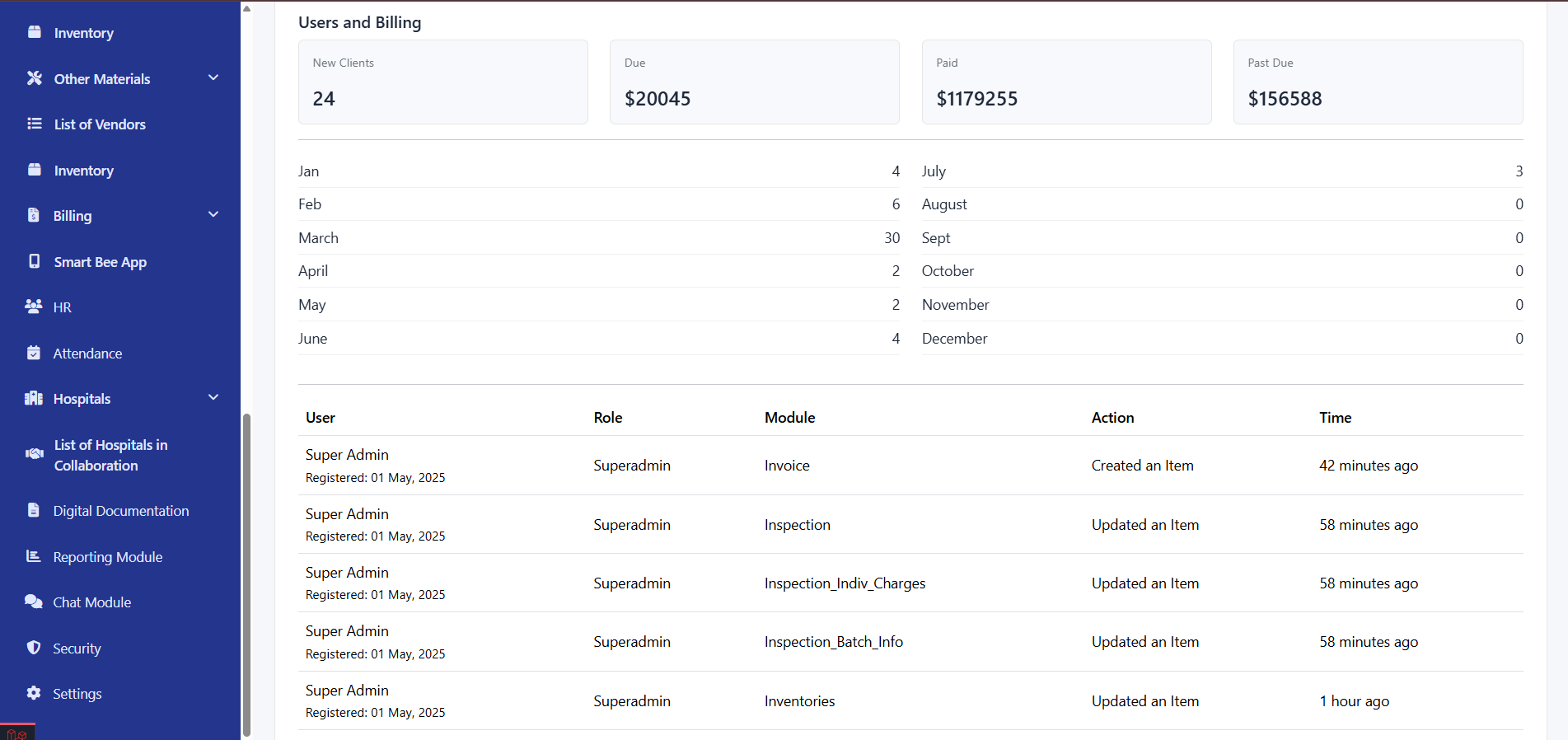Click the handshake icon for hospital collaboration
The image size is (1568, 740).
click(34, 454)
